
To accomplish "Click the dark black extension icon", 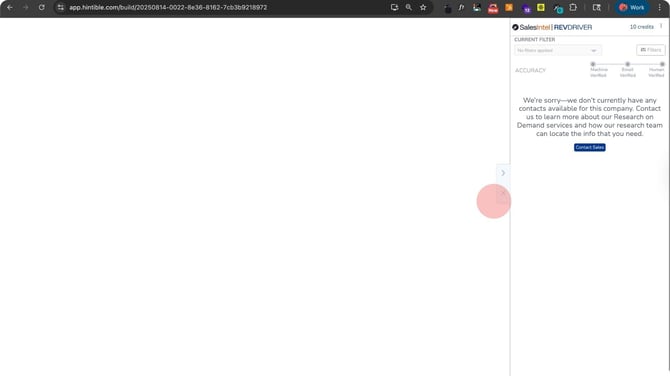I will pyautogui.click(x=448, y=8).
